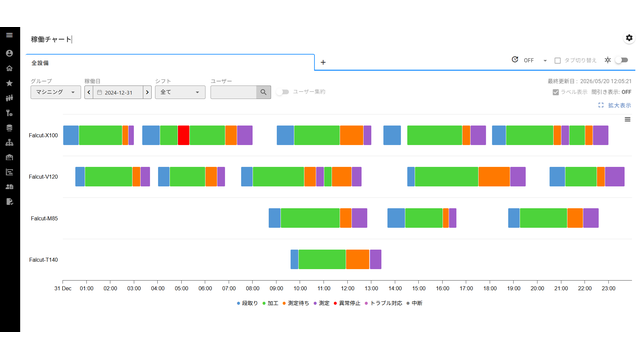Go to next date with right arrow

click(147, 92)
